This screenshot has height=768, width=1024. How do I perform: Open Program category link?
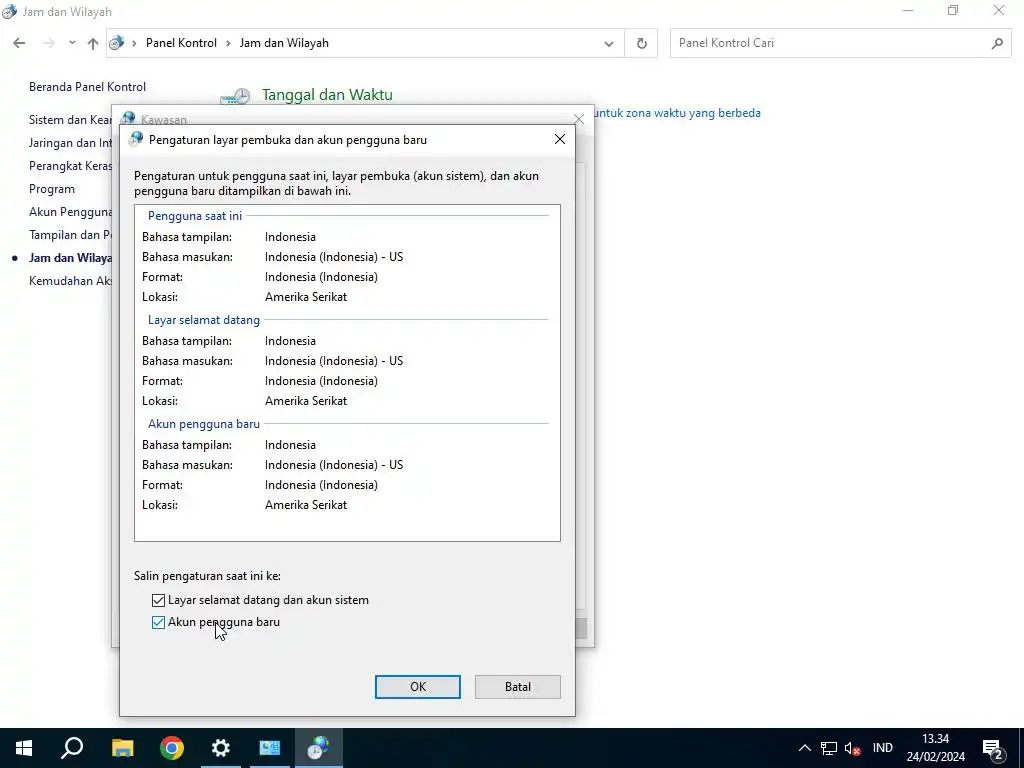coord(52,189)
